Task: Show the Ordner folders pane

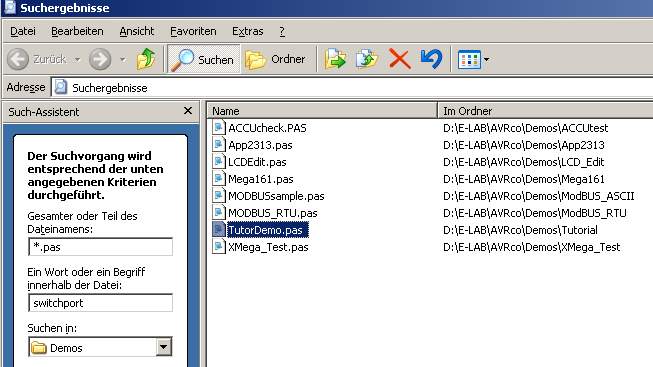Action: (x=276, y=59)
